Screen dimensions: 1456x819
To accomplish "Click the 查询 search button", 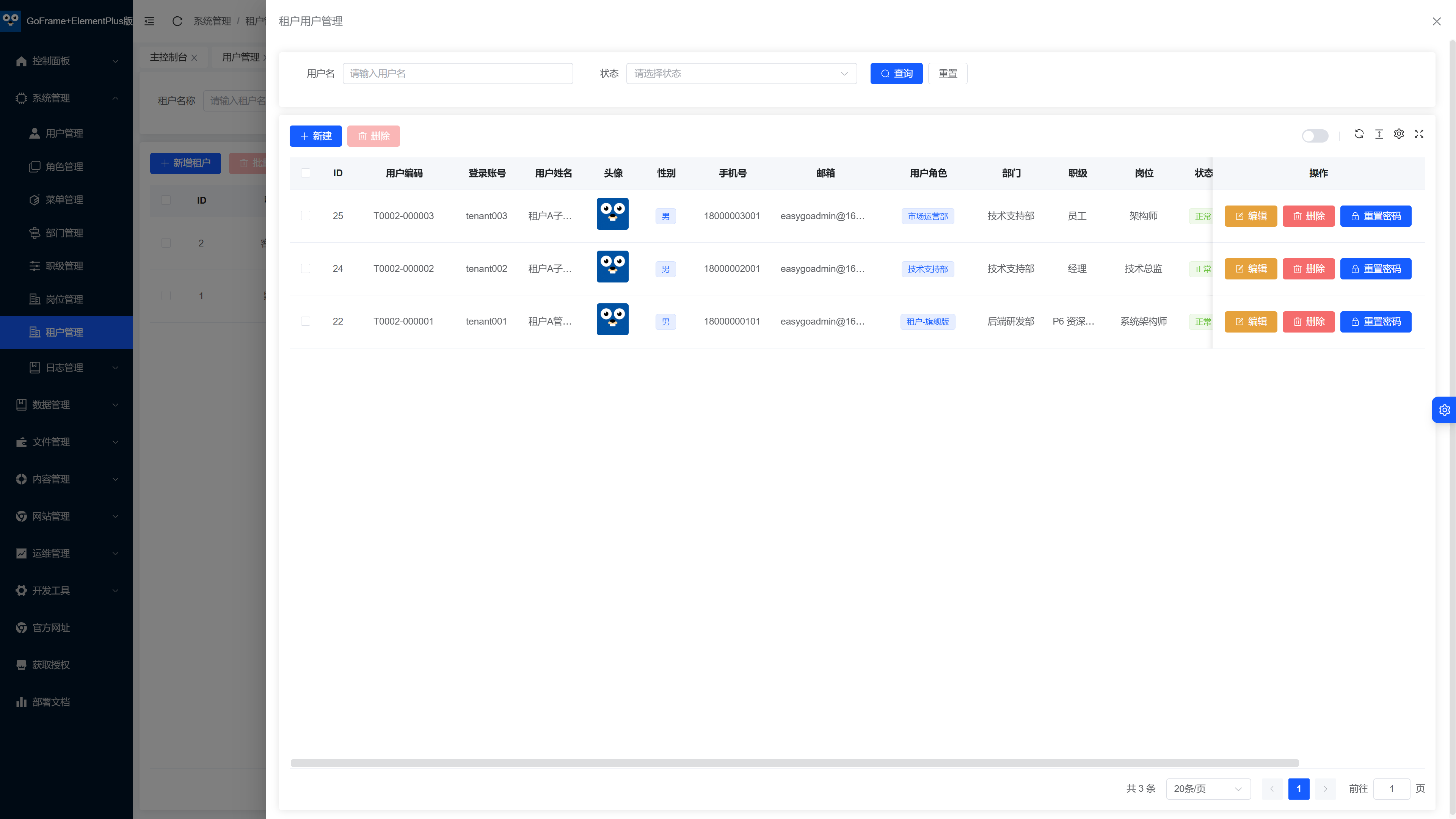I will 896,74.
